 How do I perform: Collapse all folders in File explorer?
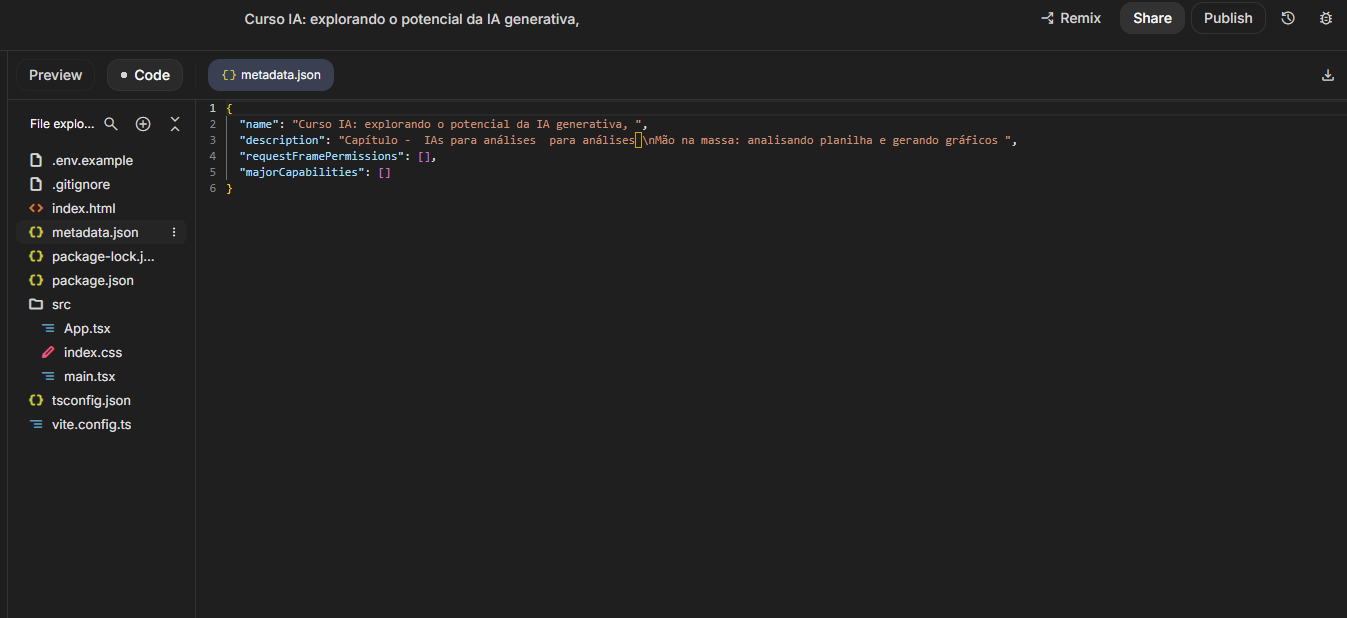[x=175, y=124]
